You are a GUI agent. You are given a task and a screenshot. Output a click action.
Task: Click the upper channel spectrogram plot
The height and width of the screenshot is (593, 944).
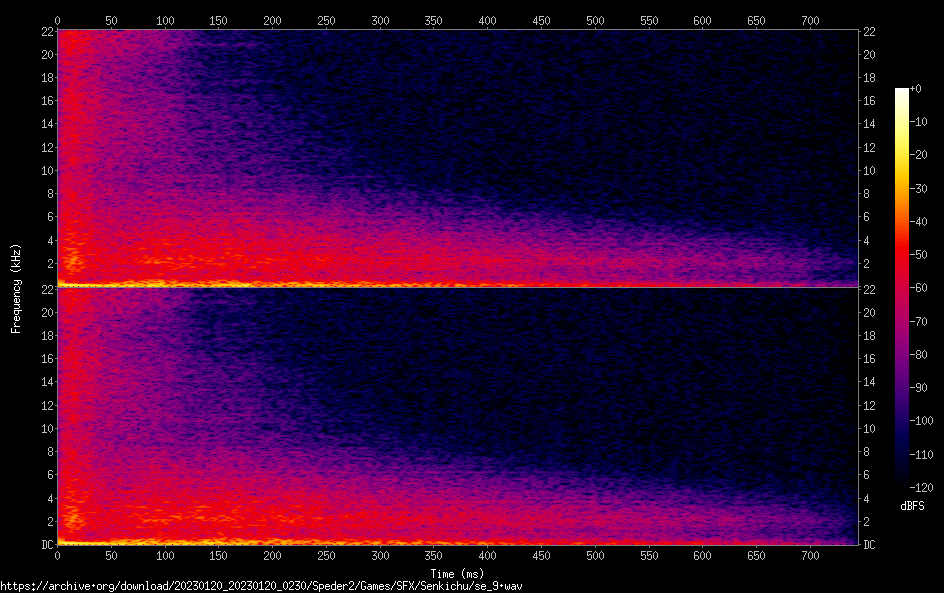[x=458, y=158]
